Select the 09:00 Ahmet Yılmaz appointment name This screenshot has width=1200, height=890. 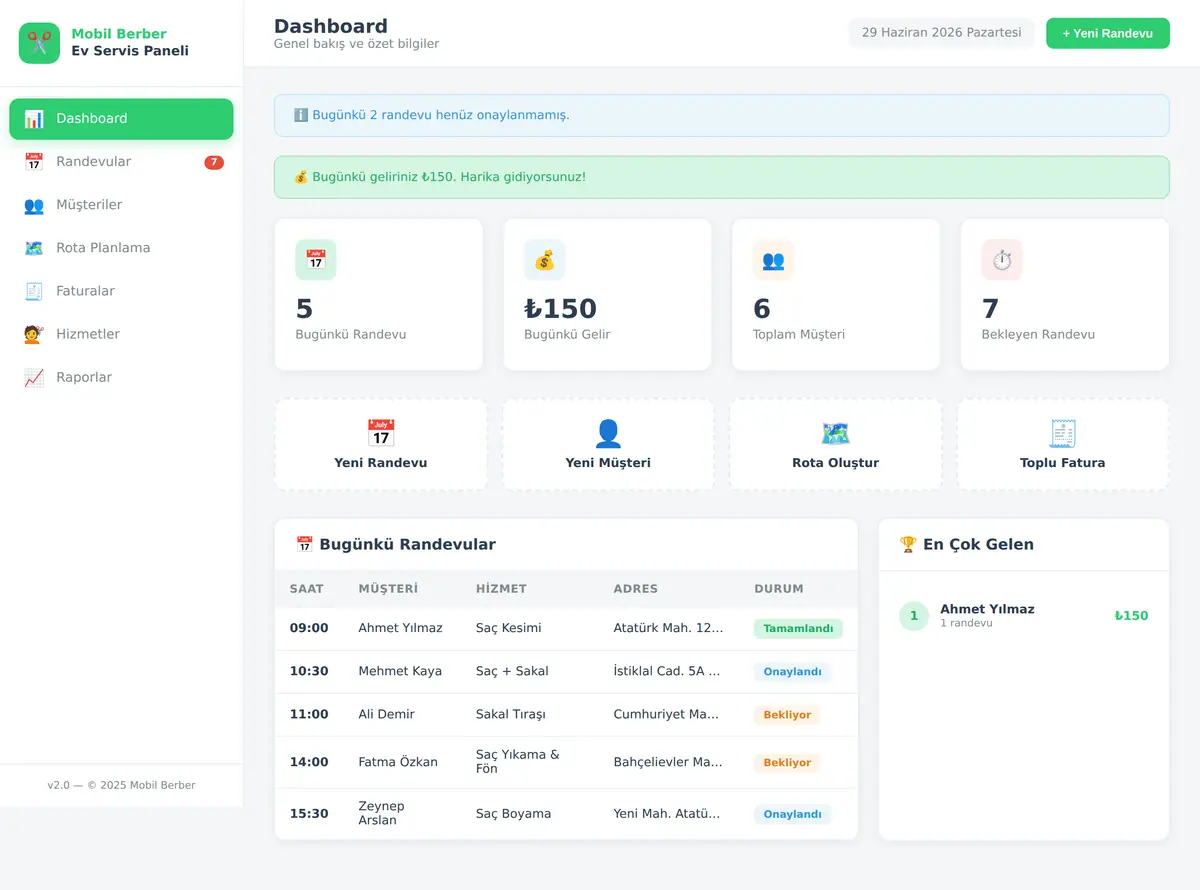[x=400, y=628]
